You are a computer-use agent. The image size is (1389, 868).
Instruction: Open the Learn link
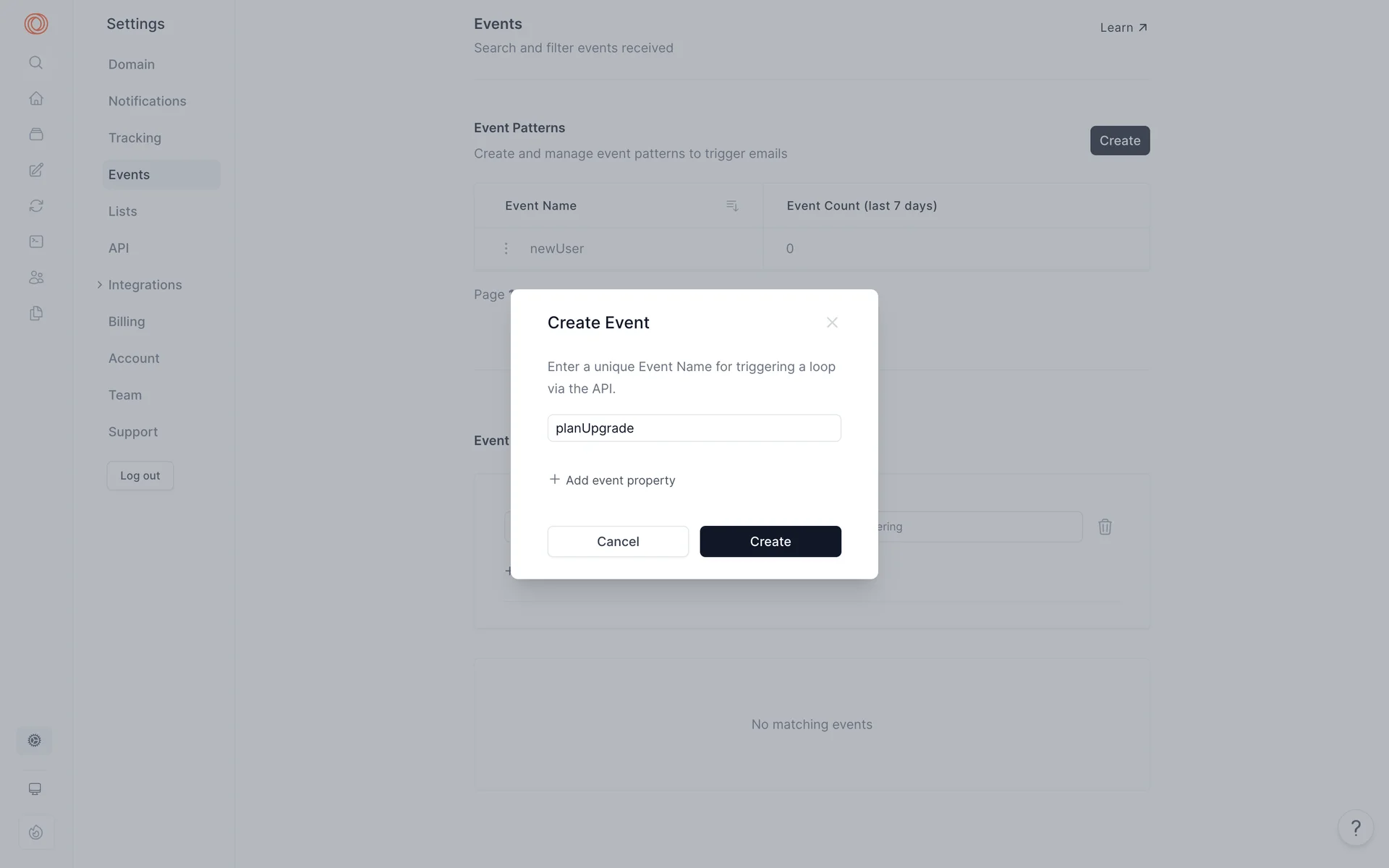click(1123, 27)
